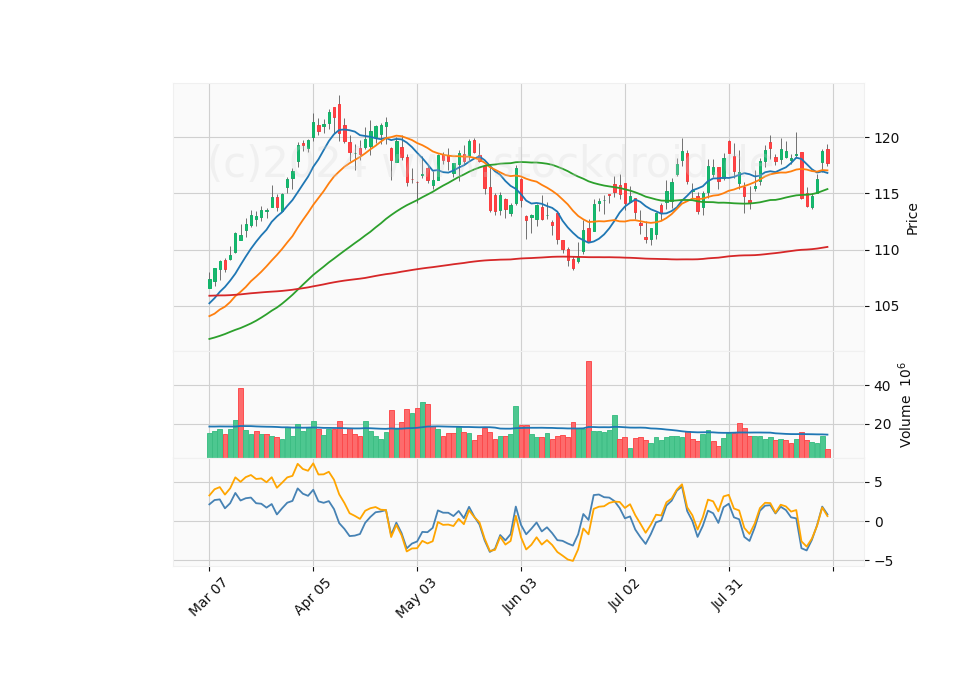Click the 20 volume tick label

coord(882,424)
